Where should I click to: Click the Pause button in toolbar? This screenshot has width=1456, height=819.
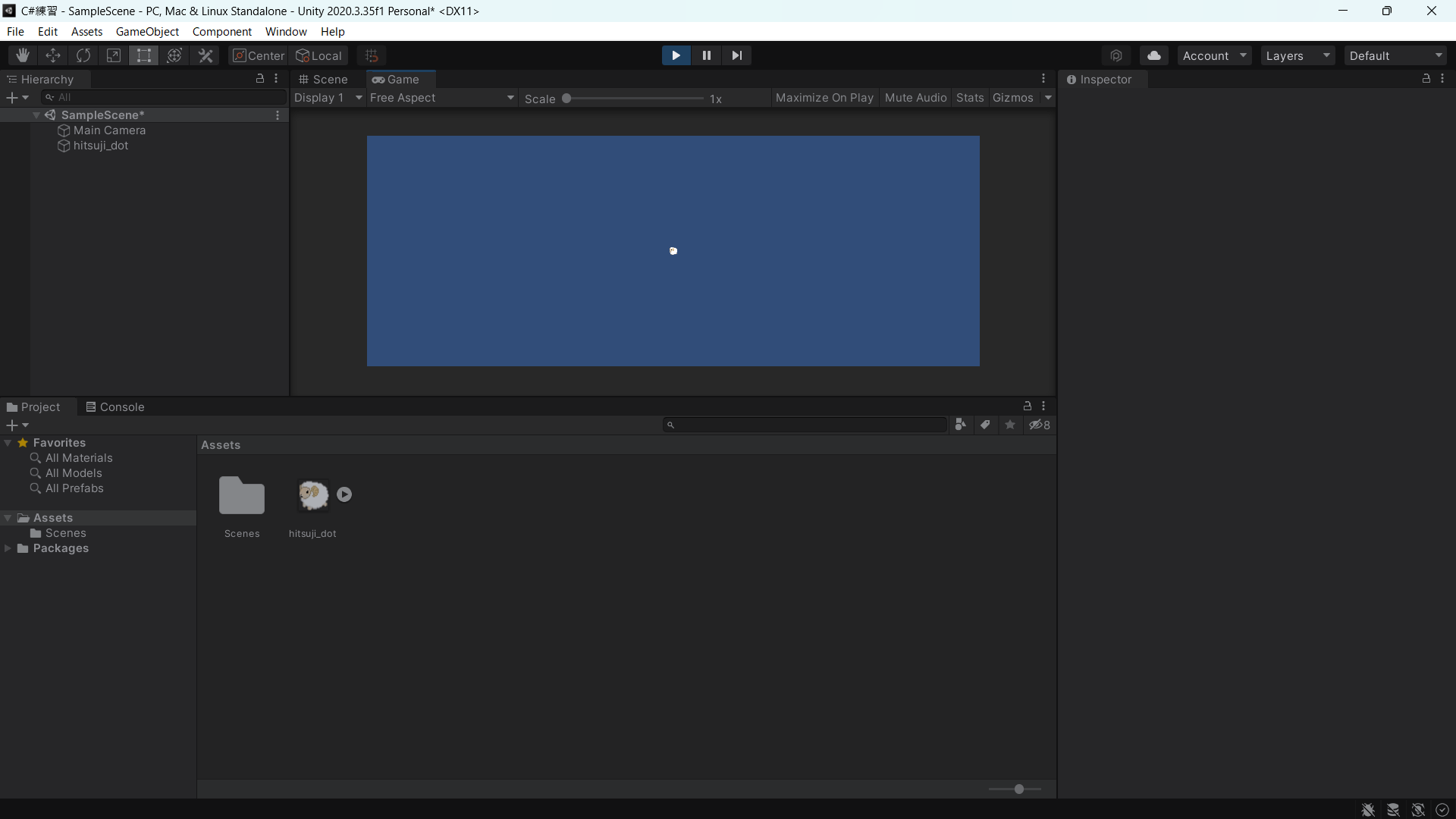pos(706,55)
